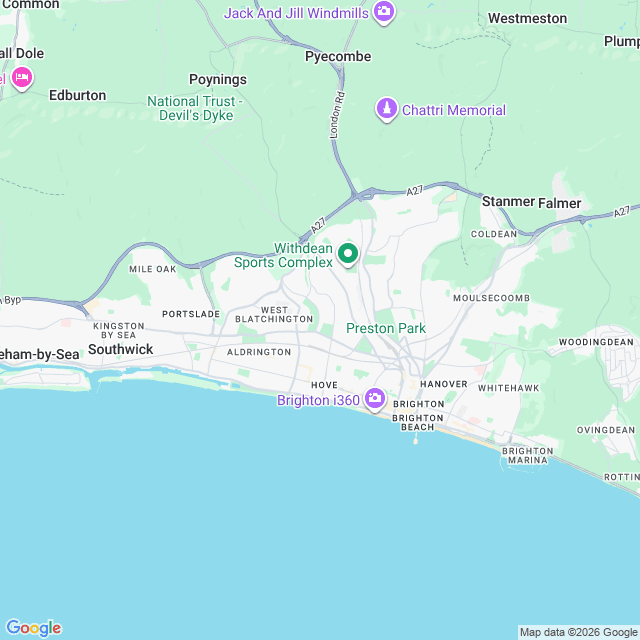
Task: Click the Hanover label
Action: 444,384
